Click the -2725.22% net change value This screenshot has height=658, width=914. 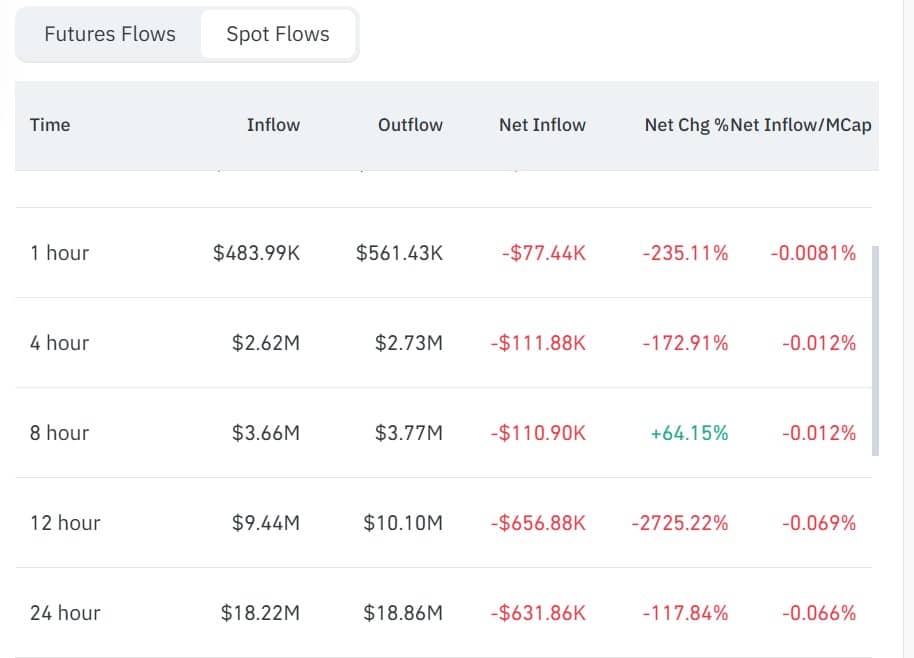pos(680,523)
